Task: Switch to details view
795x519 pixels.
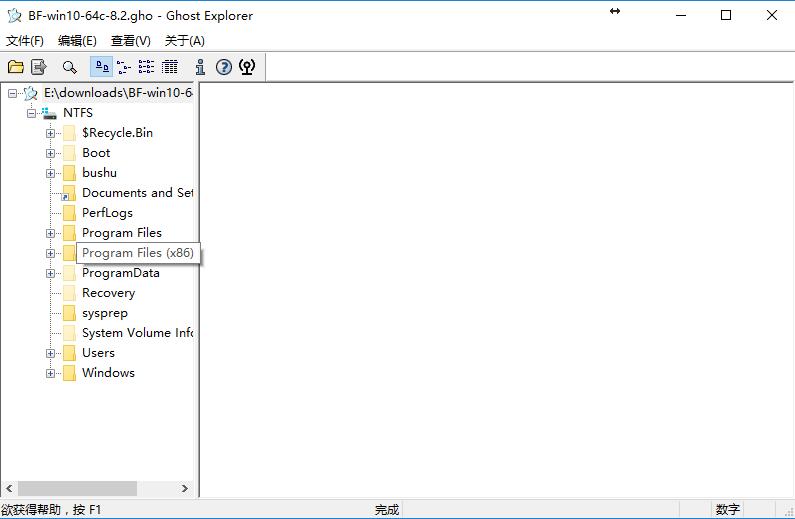Action: tap(170, 67)
